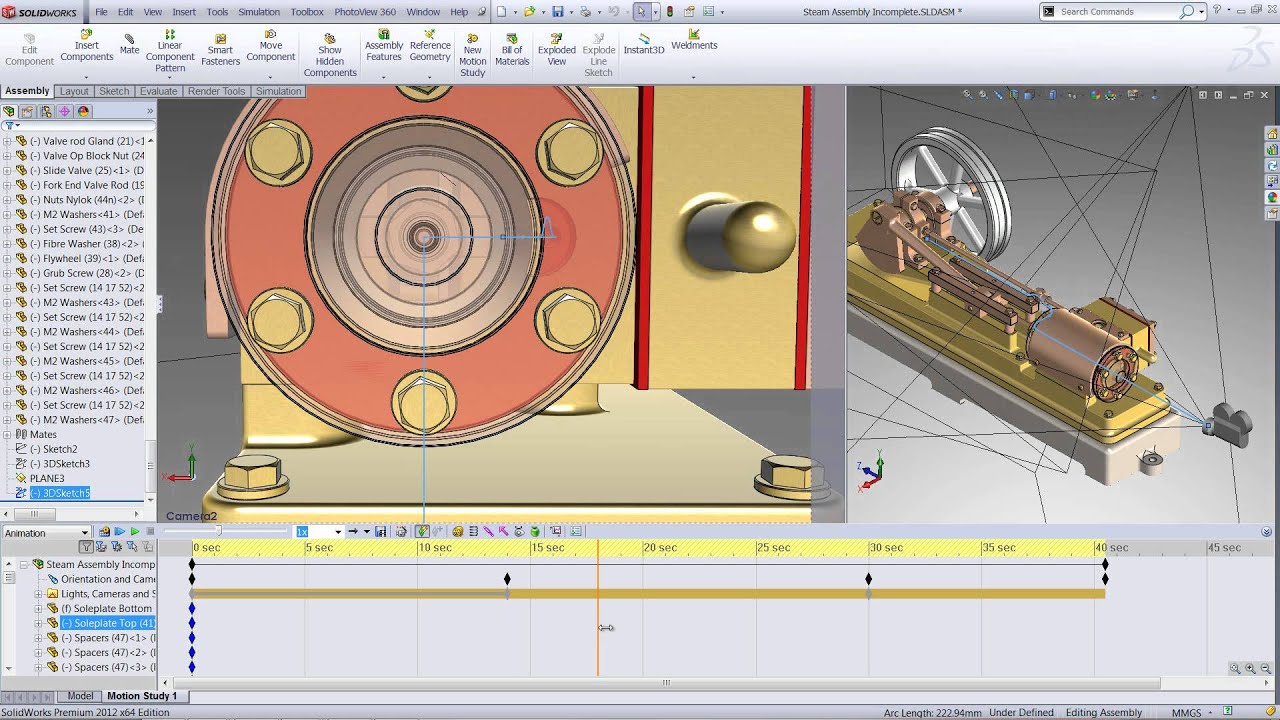
Task: Open the File menu
Action: (x=101, y=12)
